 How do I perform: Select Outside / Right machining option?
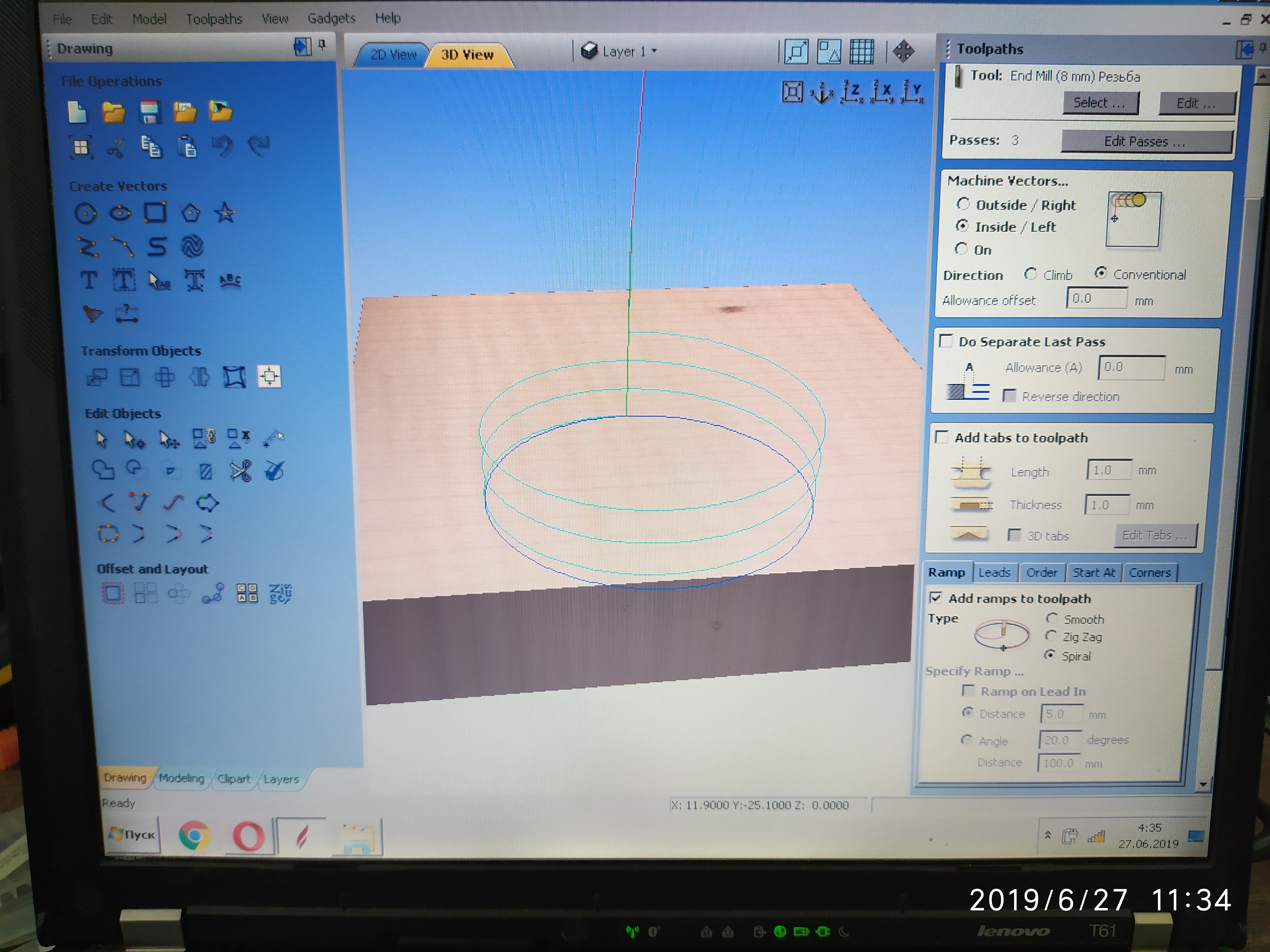click(x=963, y=204)
